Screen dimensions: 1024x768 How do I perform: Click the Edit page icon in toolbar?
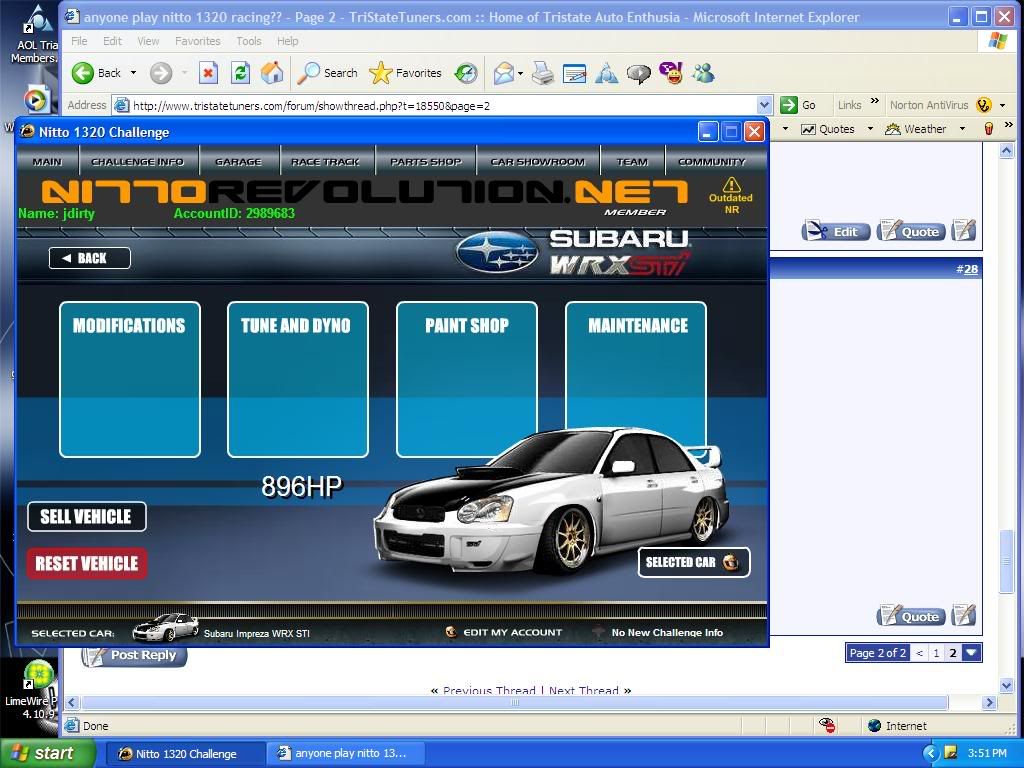click(x=574, y=73)
